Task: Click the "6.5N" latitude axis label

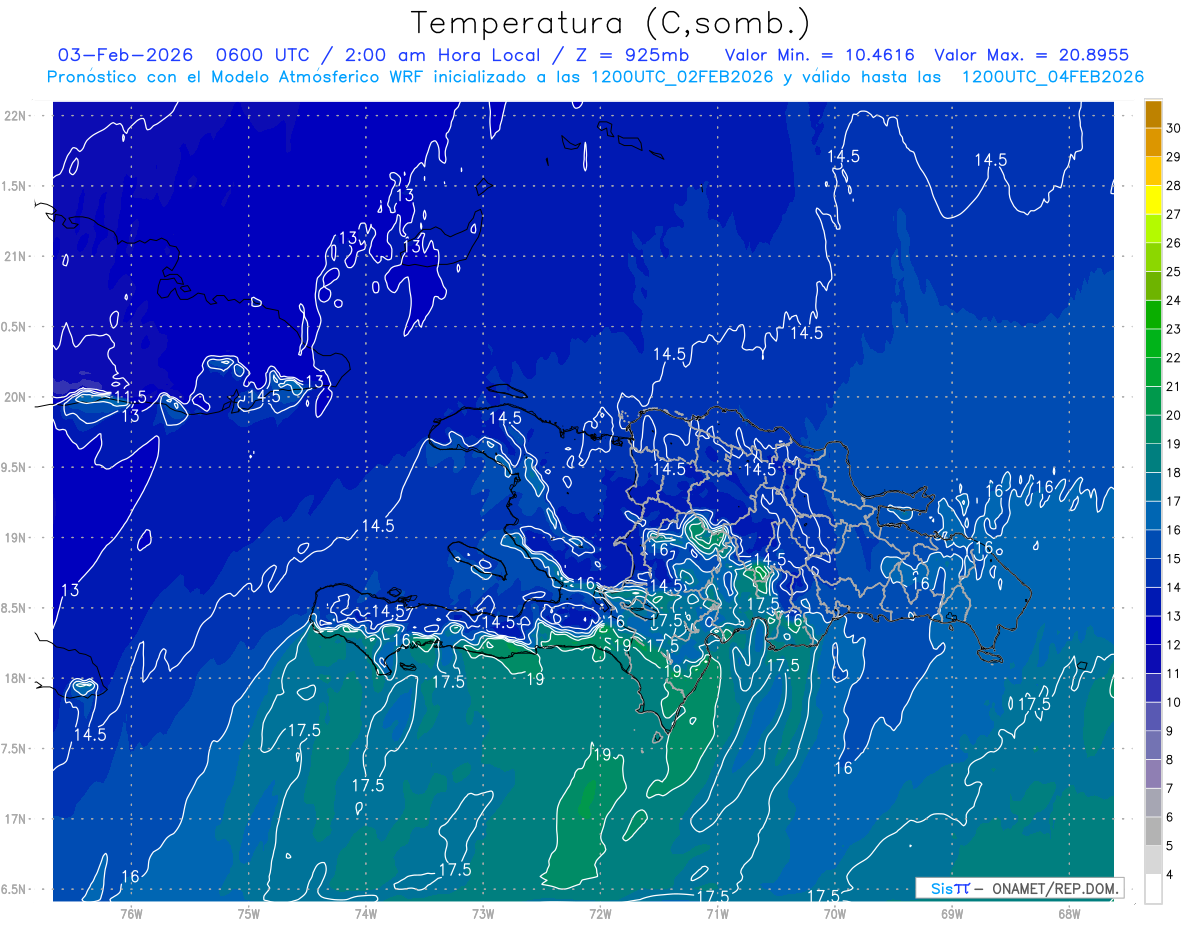Action: (13, 889)
